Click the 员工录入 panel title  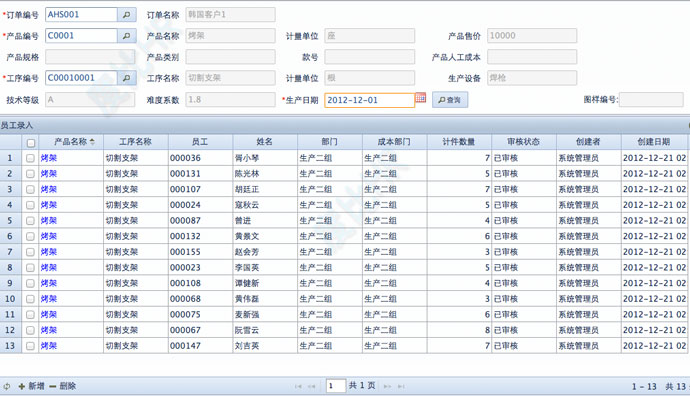[x=16, y=125]
